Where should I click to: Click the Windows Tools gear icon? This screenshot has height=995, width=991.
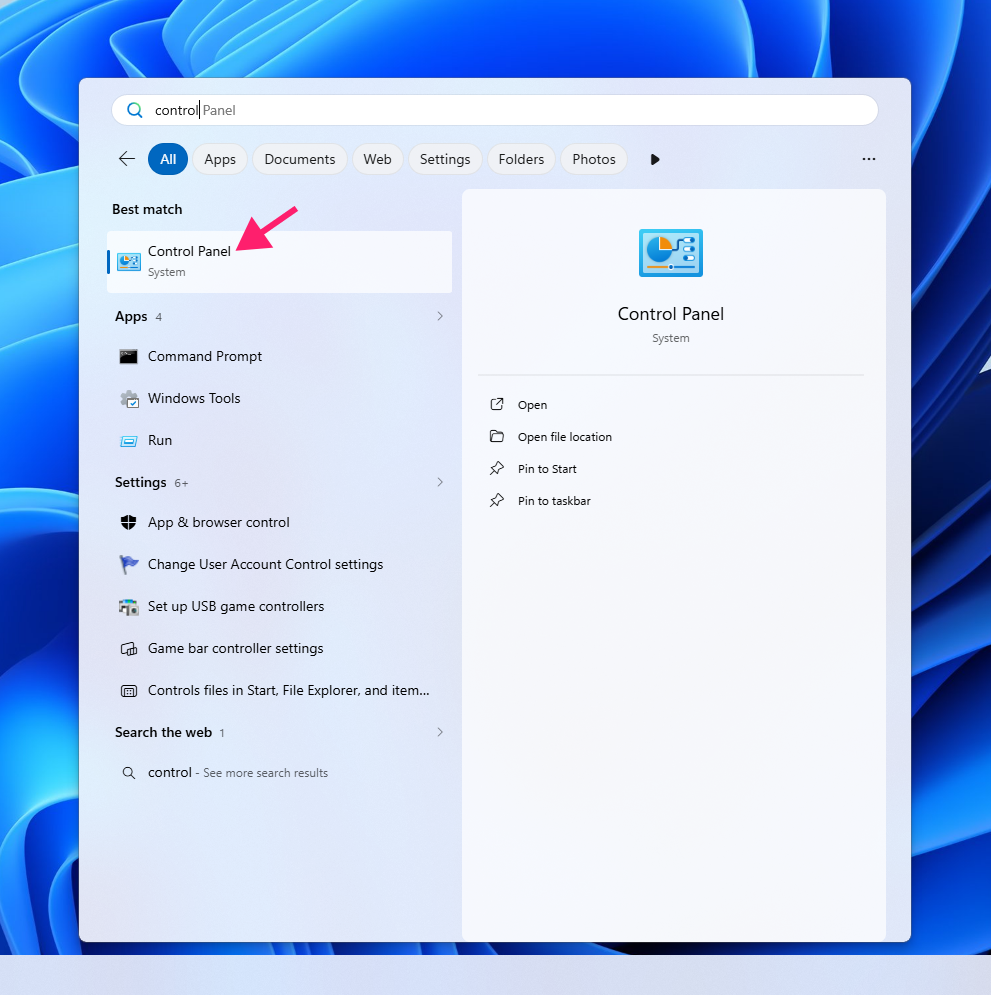[x=129, y=399]
